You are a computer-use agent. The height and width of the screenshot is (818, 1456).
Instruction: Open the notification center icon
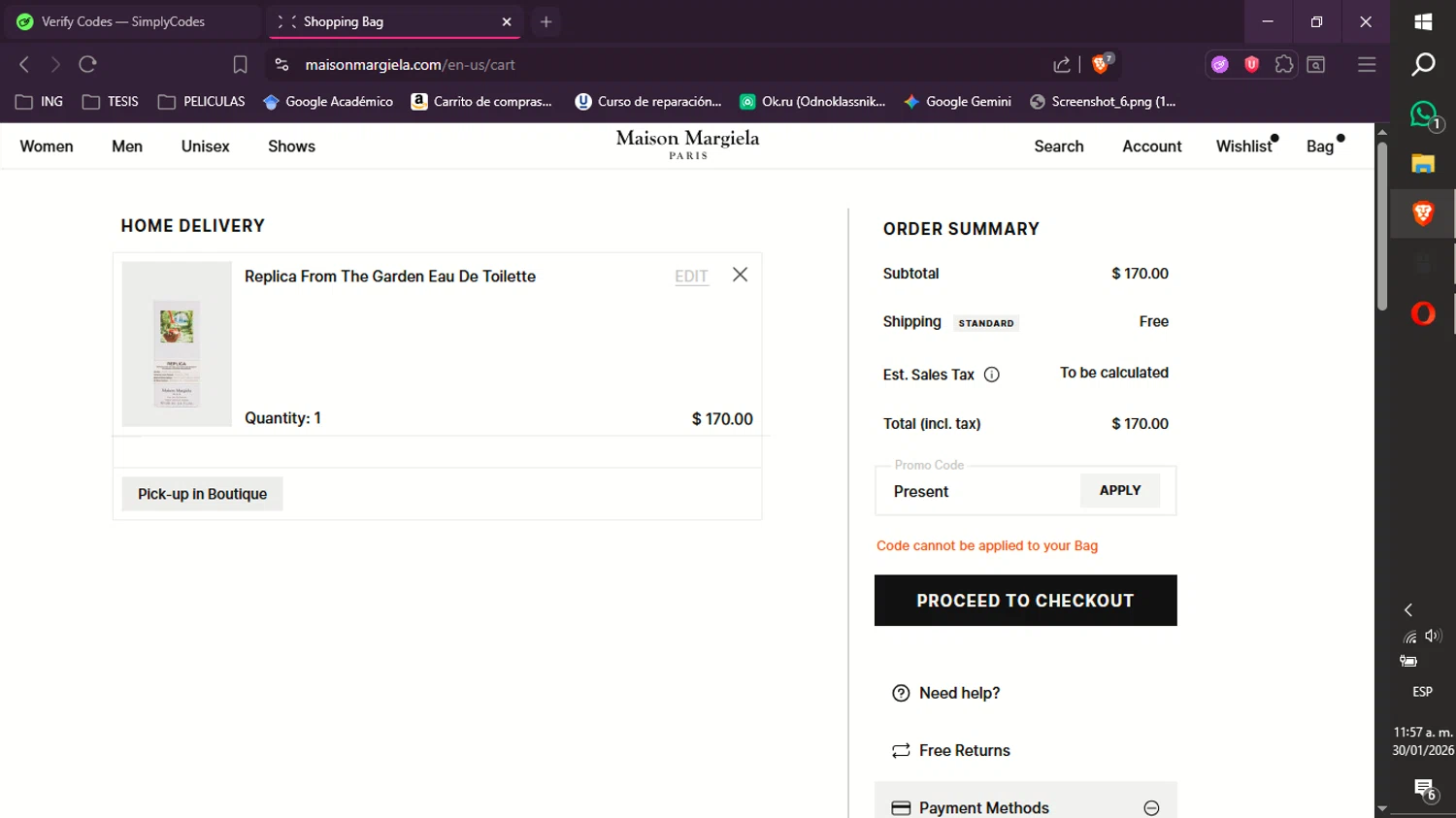(1424, 790)
